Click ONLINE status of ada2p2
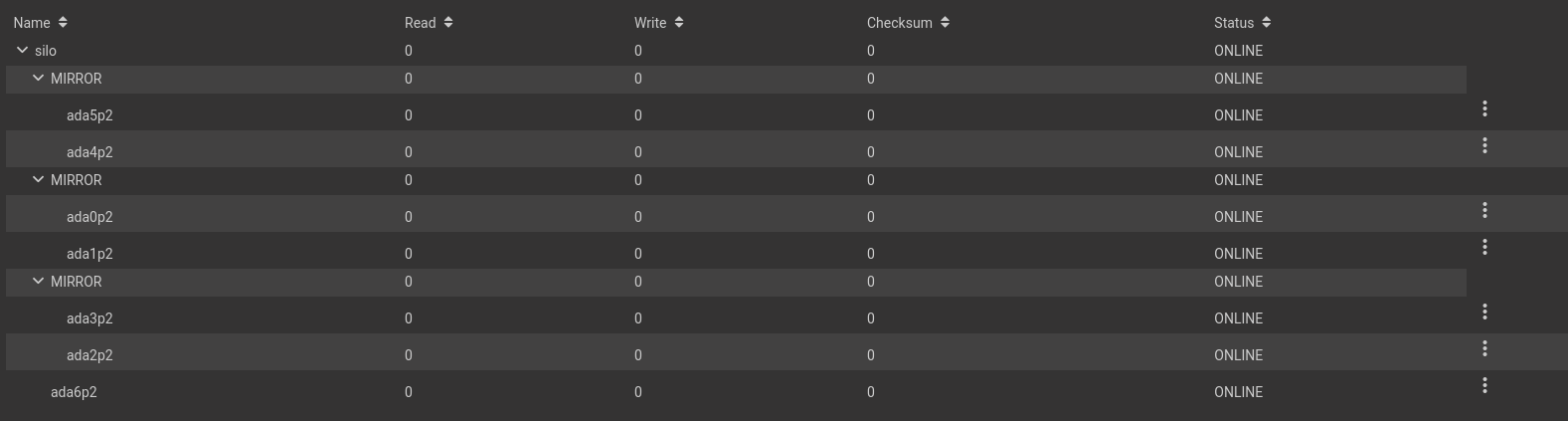 pyautogui.click(x=1238, y=355)
